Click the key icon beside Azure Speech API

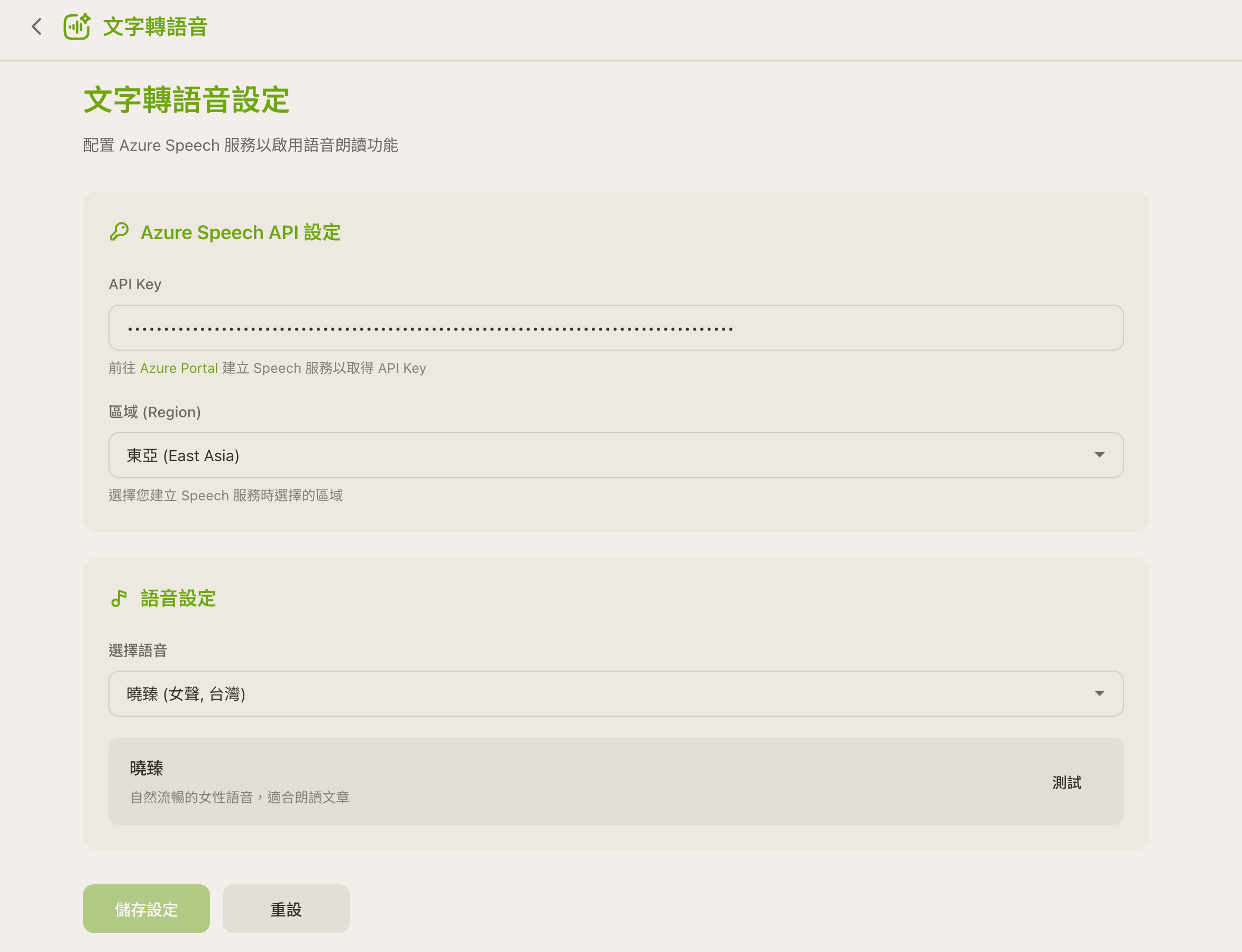119,232
